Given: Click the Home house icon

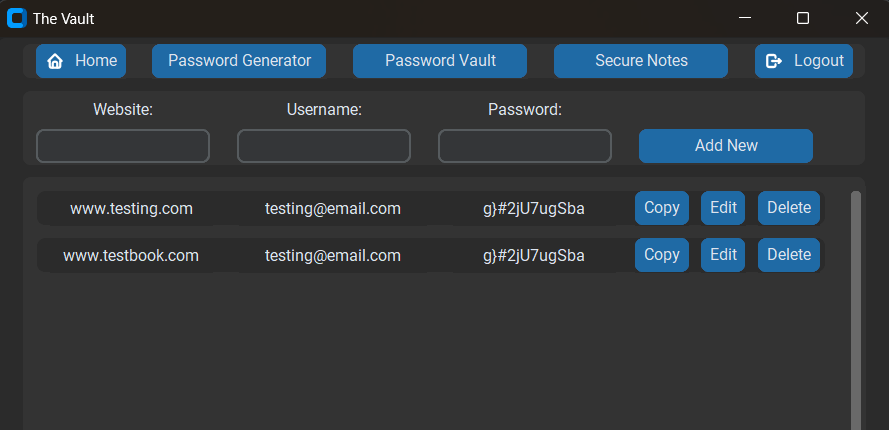Looking at the screenshot, I should [55, 61].
